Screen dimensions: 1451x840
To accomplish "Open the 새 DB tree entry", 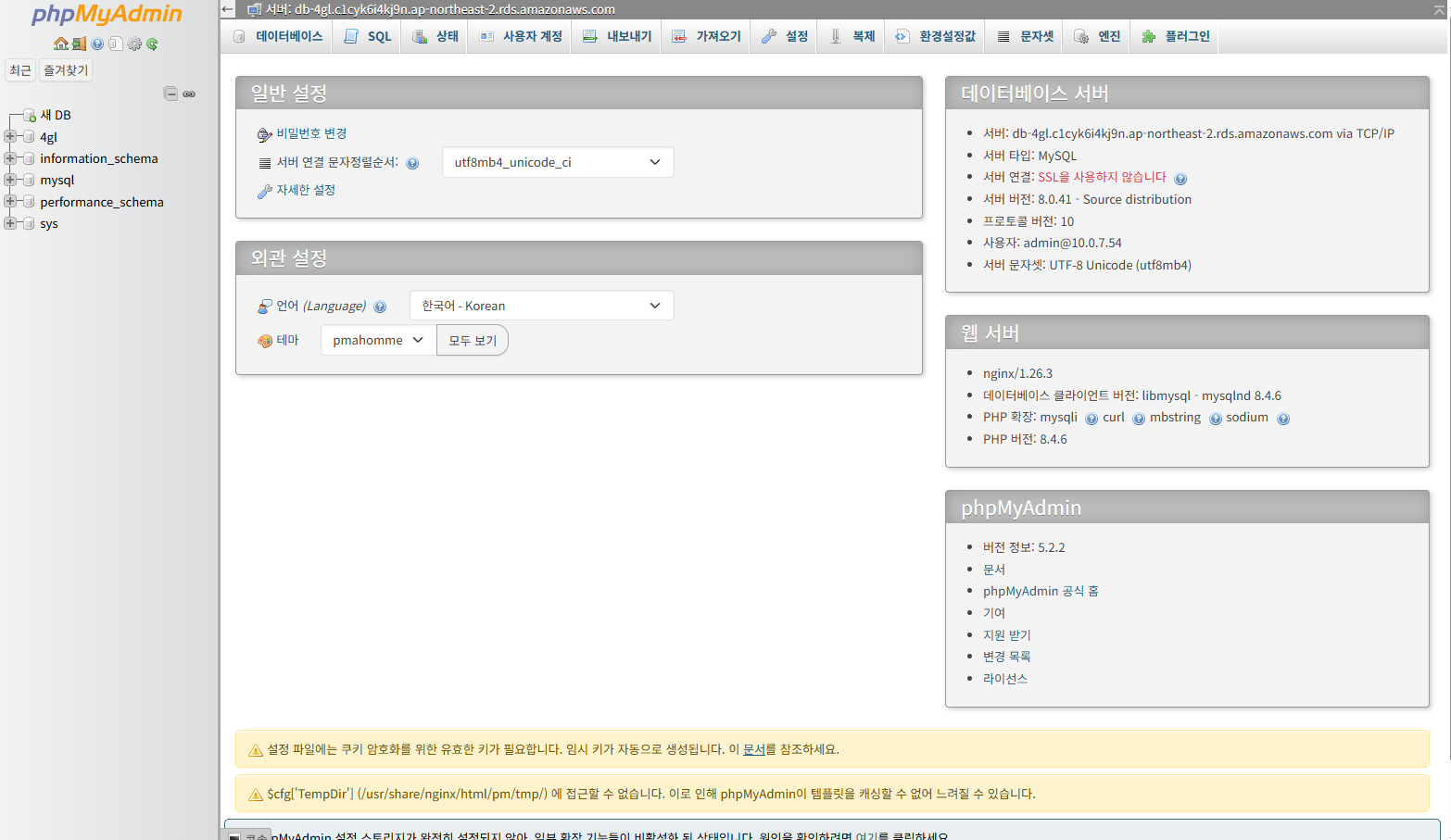I will pos(56,116).
